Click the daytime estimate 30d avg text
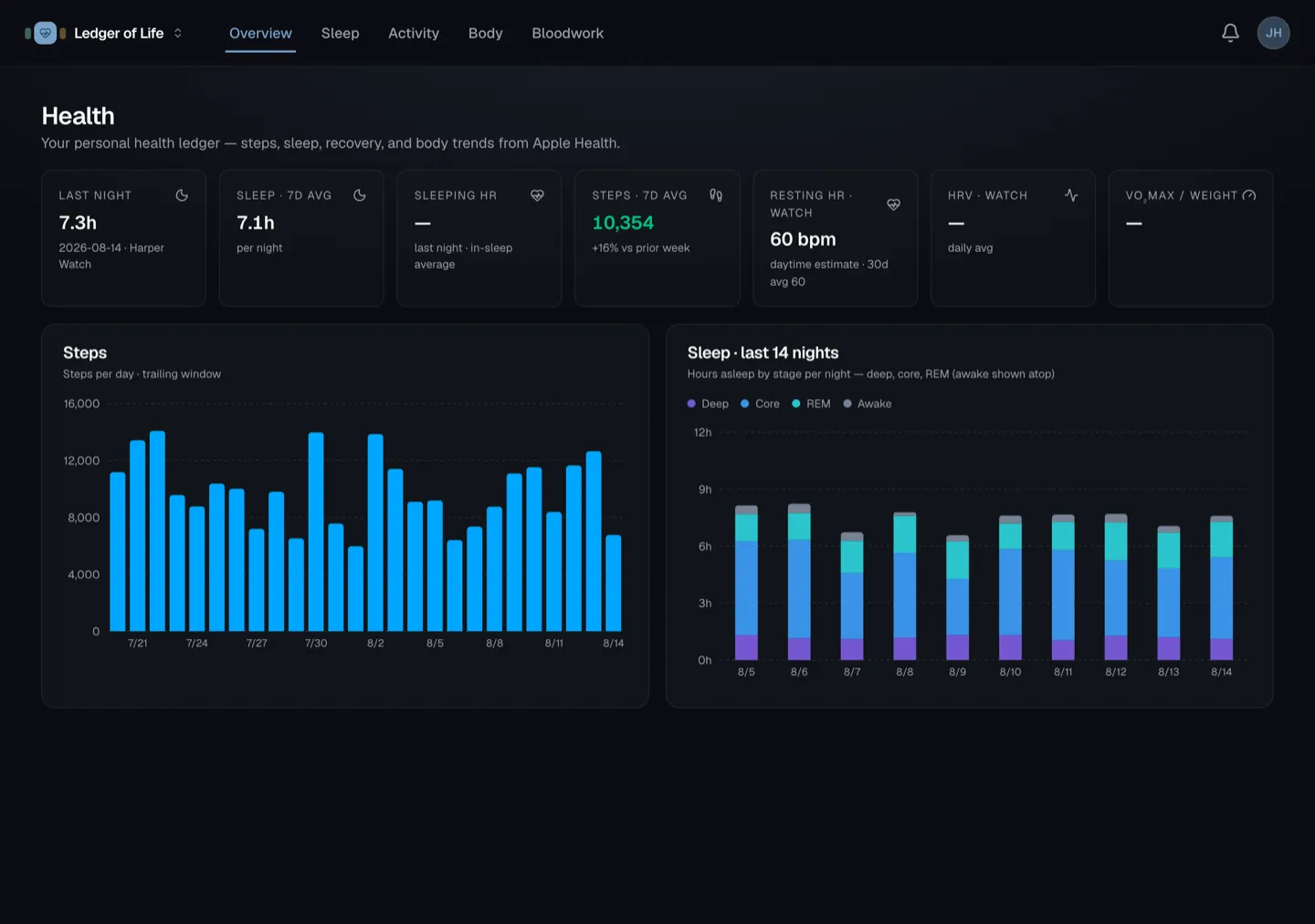 829,273
